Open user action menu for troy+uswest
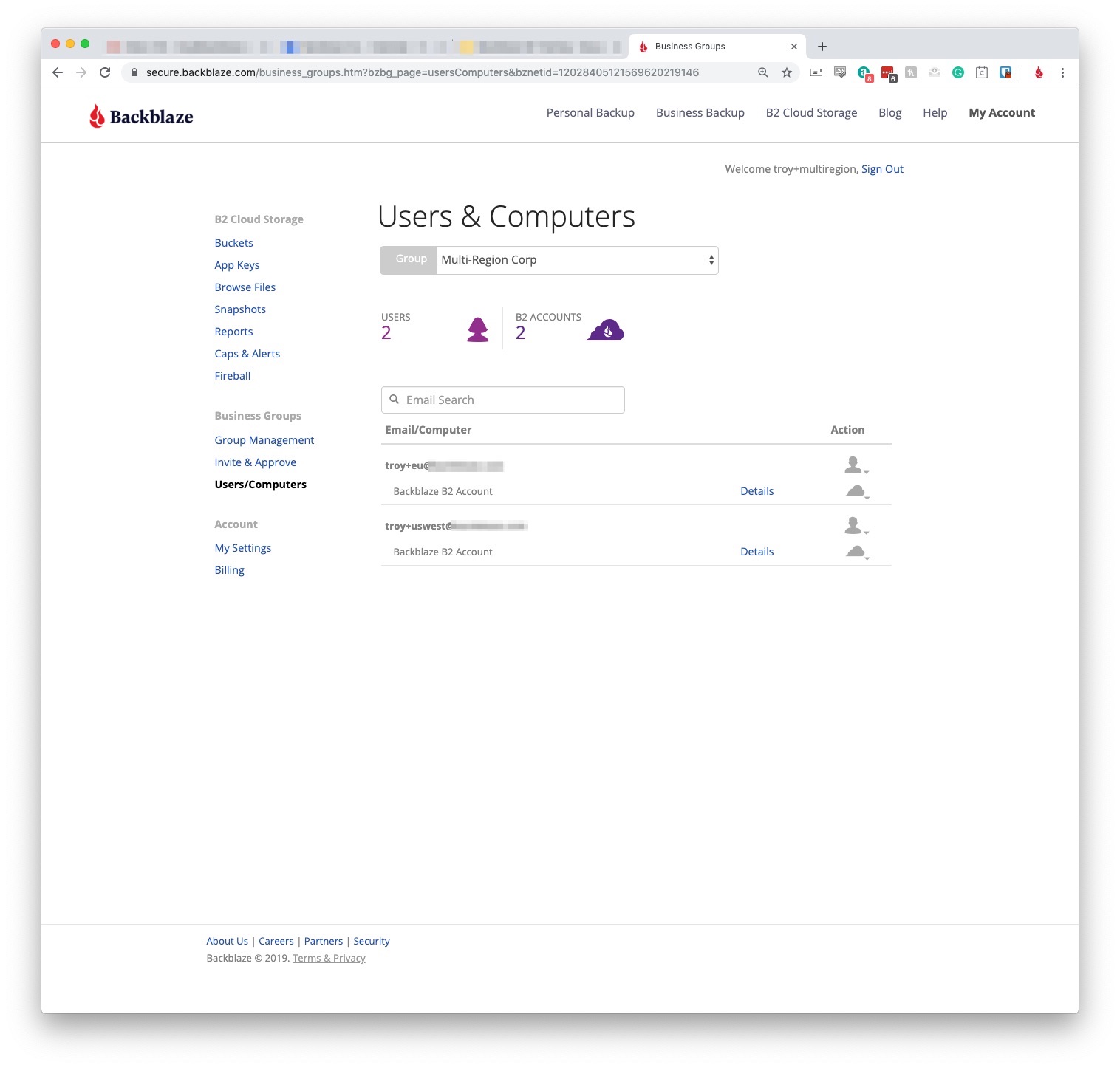1120x1068 pixels. click(856, 526)
